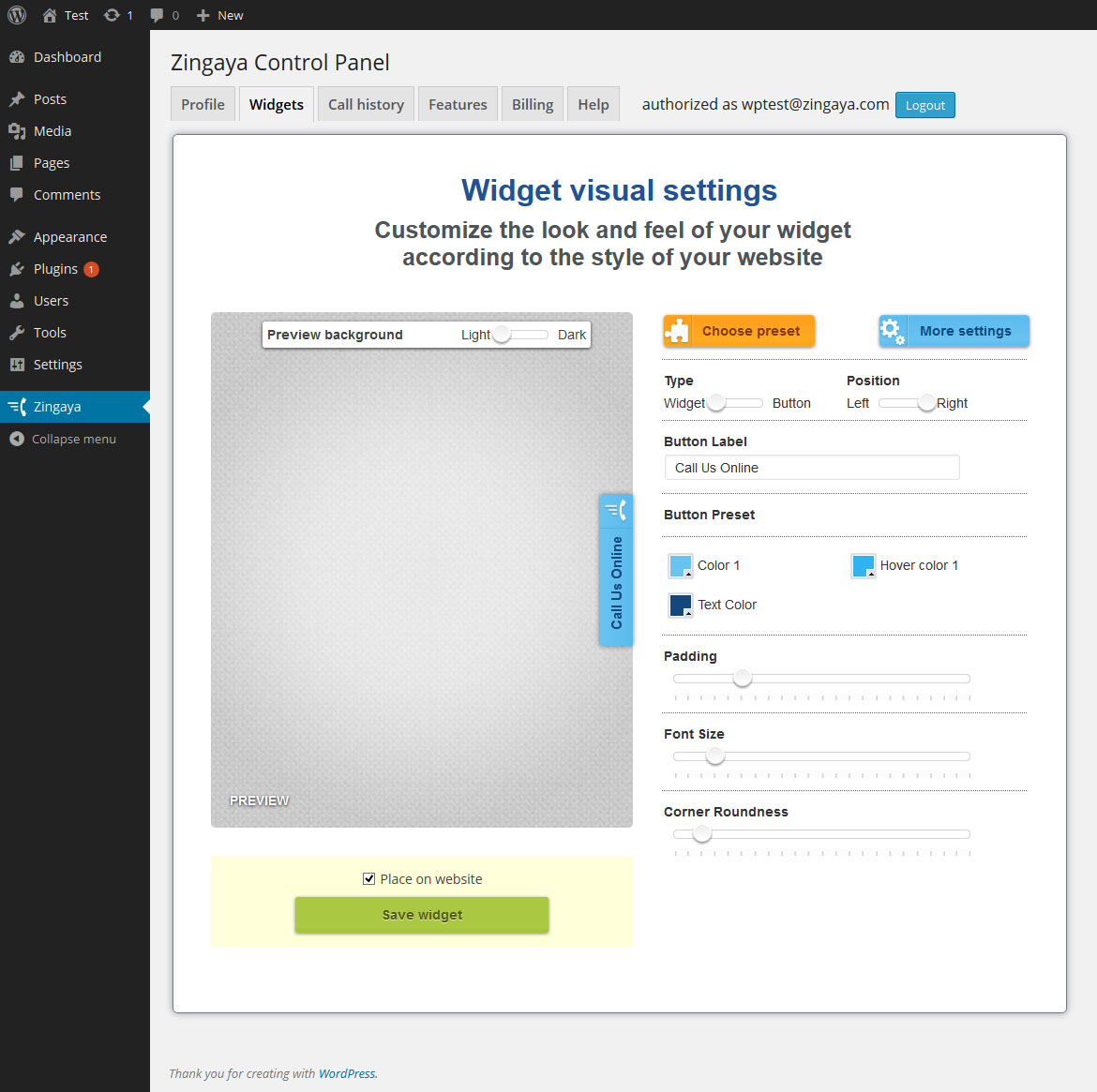Click the Choose preset button
This screenshot has height=1092, width=1097.
pyautogui.click(x=739, y=331)
